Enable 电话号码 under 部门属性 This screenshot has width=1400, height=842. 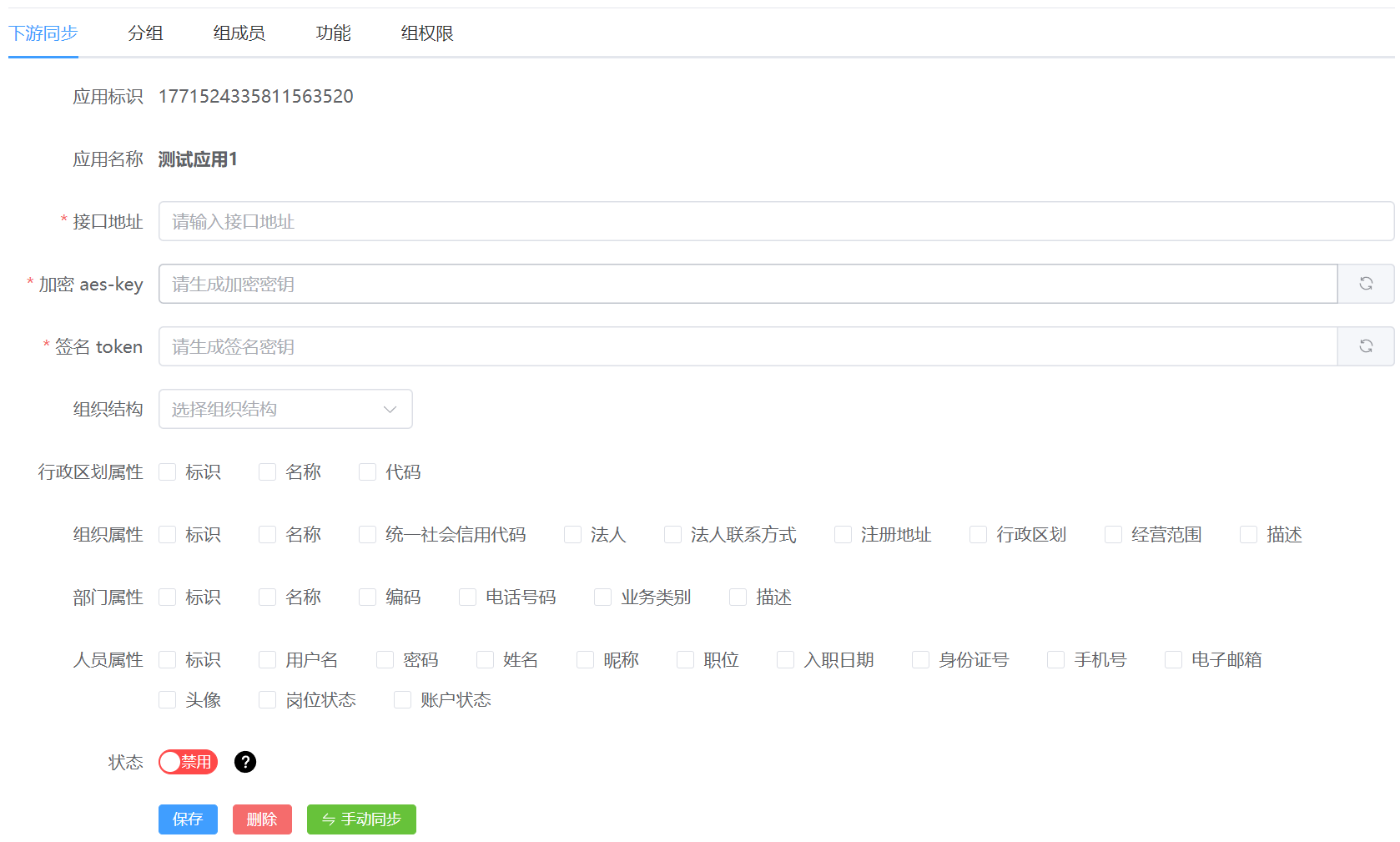coord(467,597)
